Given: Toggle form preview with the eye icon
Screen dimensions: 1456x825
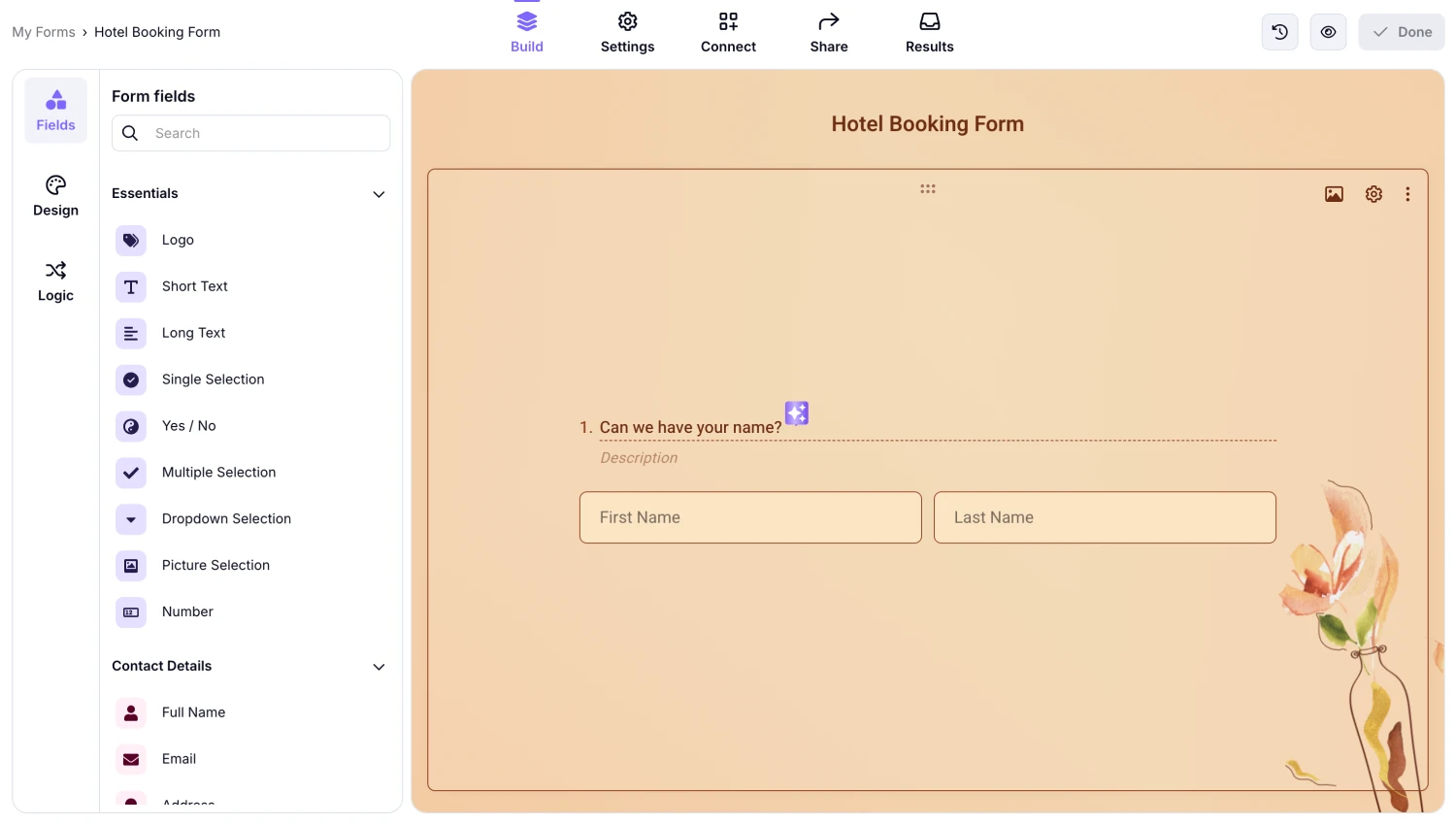Looking at the screenshot, I should (x=1328, y=31).
